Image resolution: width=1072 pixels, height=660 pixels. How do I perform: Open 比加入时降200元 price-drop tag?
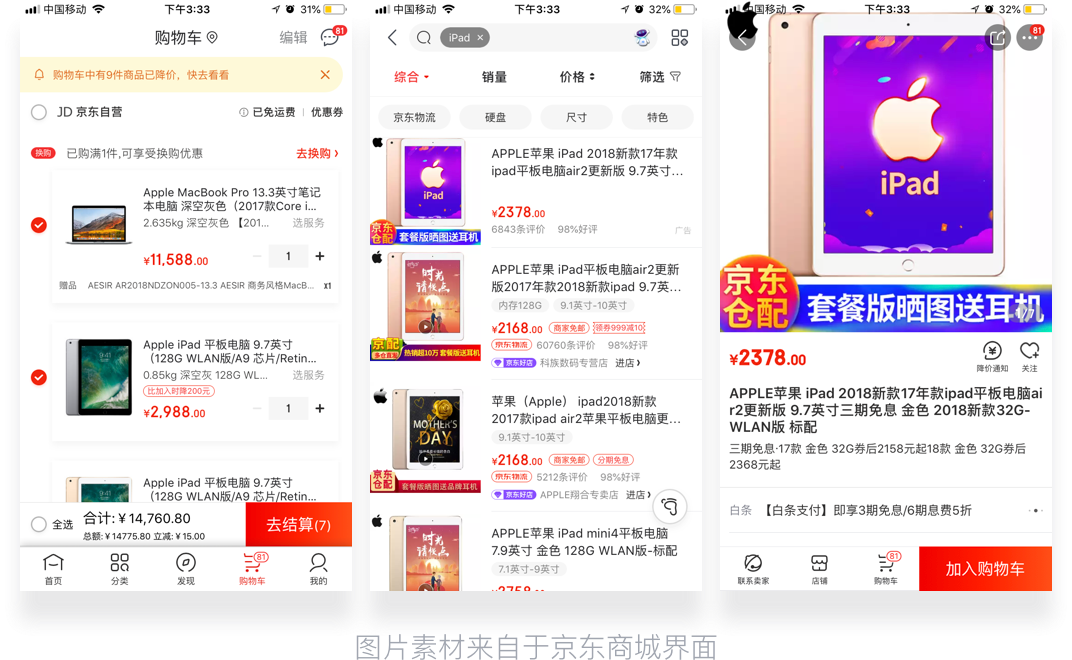(x=178, y=391)
